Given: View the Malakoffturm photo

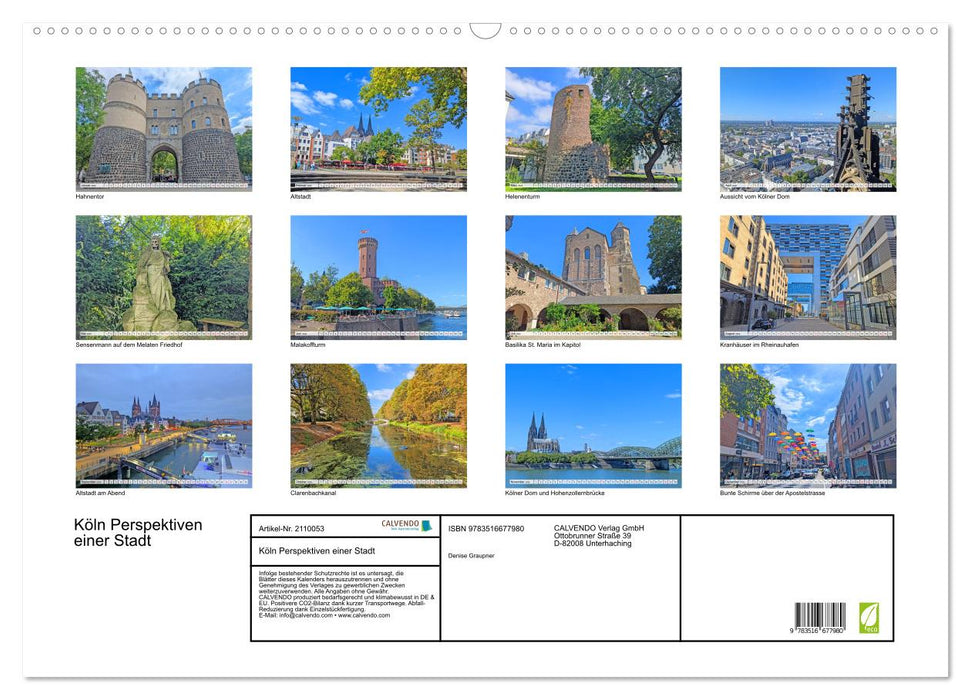Looking at the screenshot, I should pos(378,276).
